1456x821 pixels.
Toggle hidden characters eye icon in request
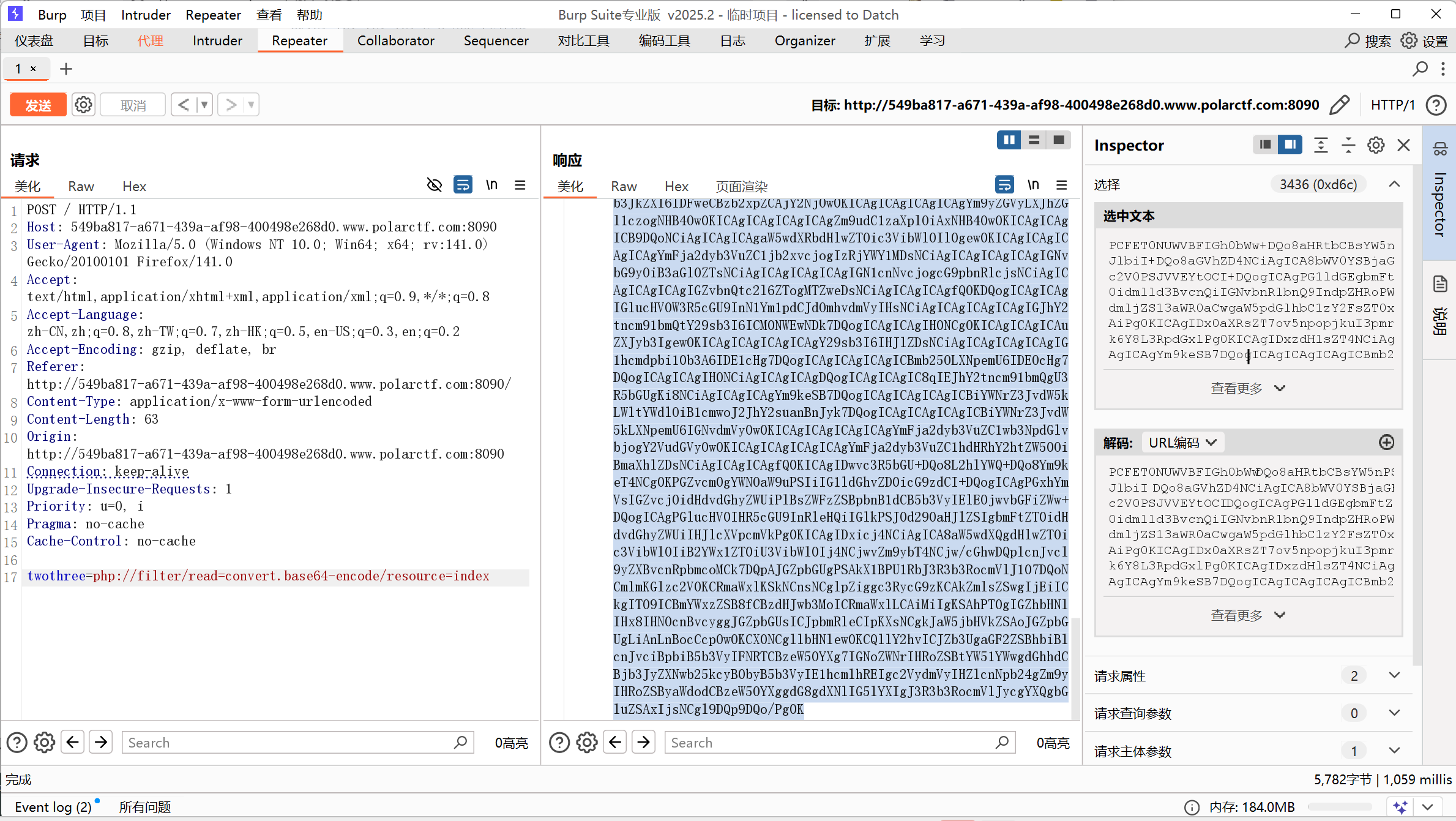click(x=434, y=185)
